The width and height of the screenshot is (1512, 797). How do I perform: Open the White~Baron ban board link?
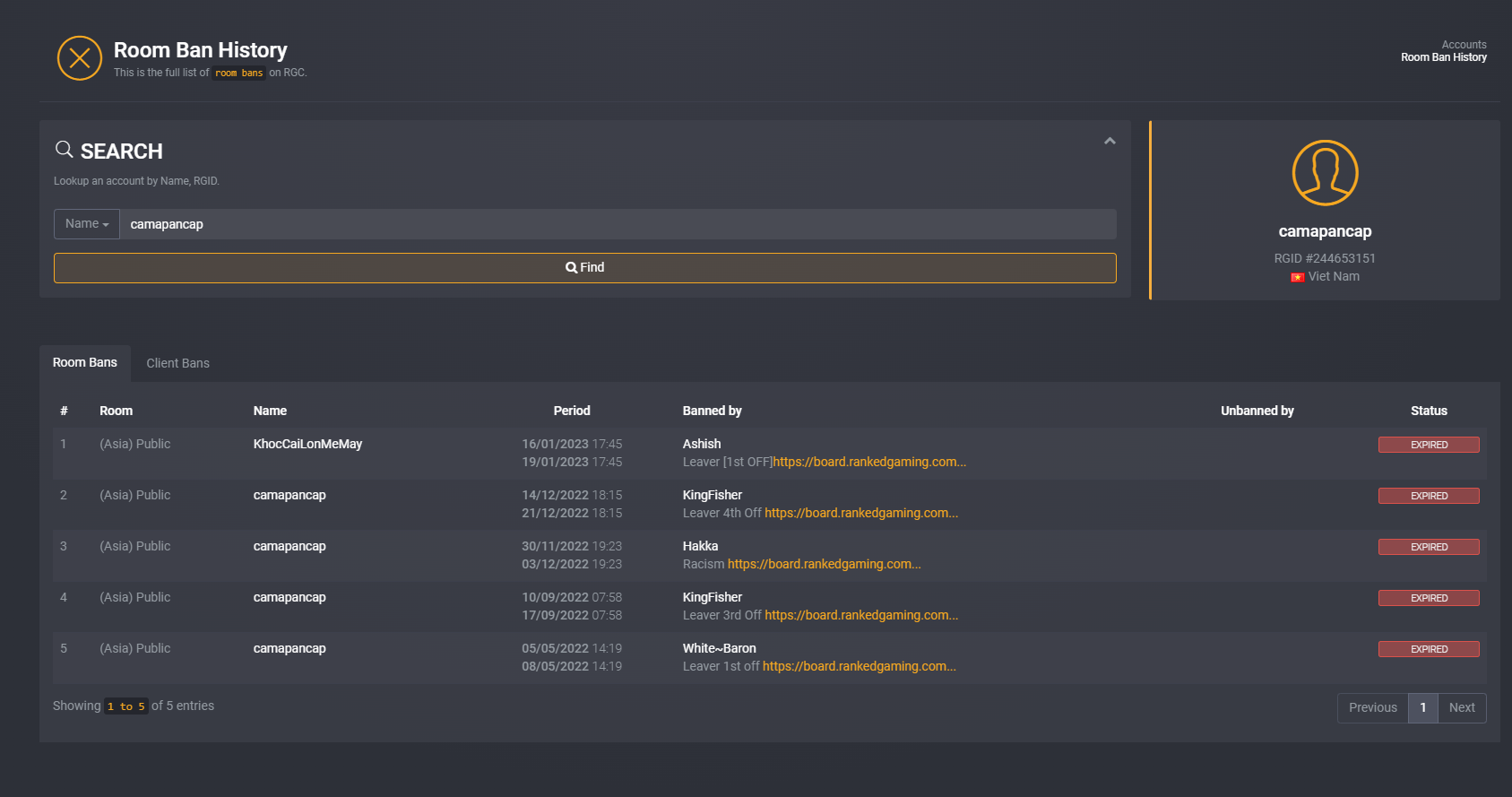coord(860,666)
